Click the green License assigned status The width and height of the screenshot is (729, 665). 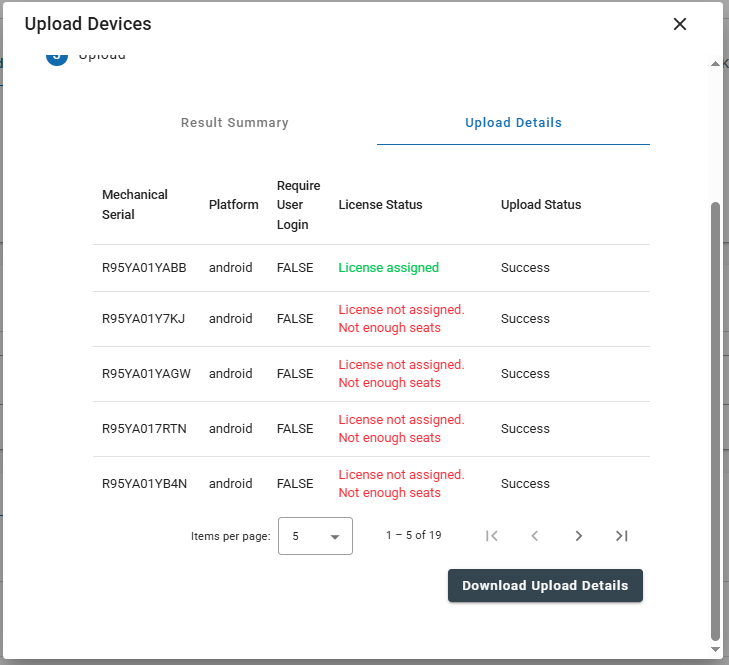click(x=389, y=268)
